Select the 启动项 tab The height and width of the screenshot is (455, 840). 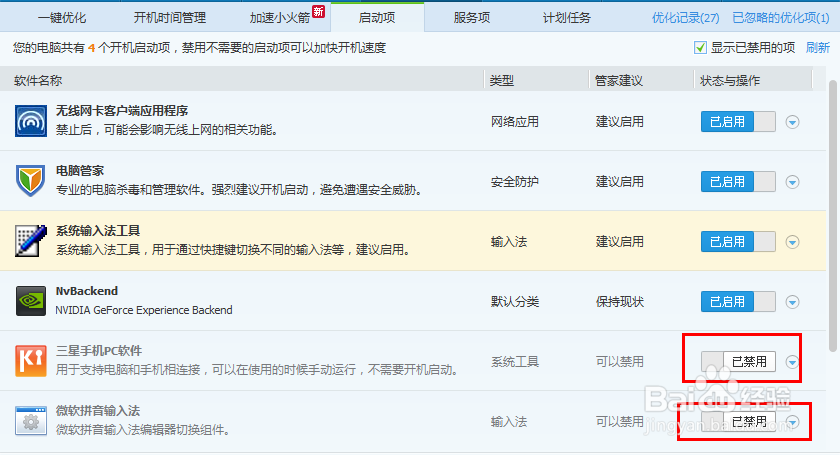tap(377, 18)
